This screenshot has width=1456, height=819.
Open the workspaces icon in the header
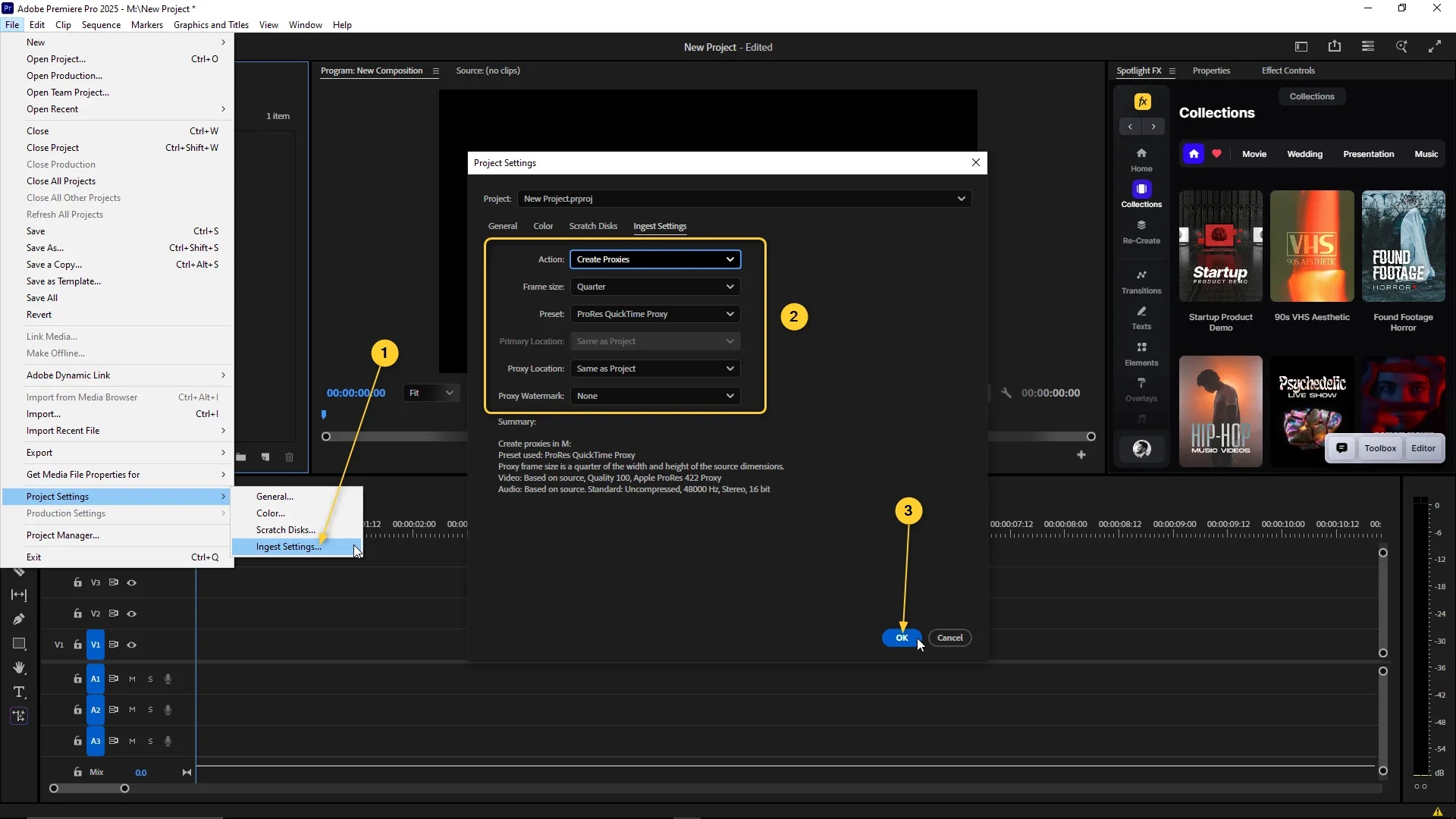tap(1301, 47)
